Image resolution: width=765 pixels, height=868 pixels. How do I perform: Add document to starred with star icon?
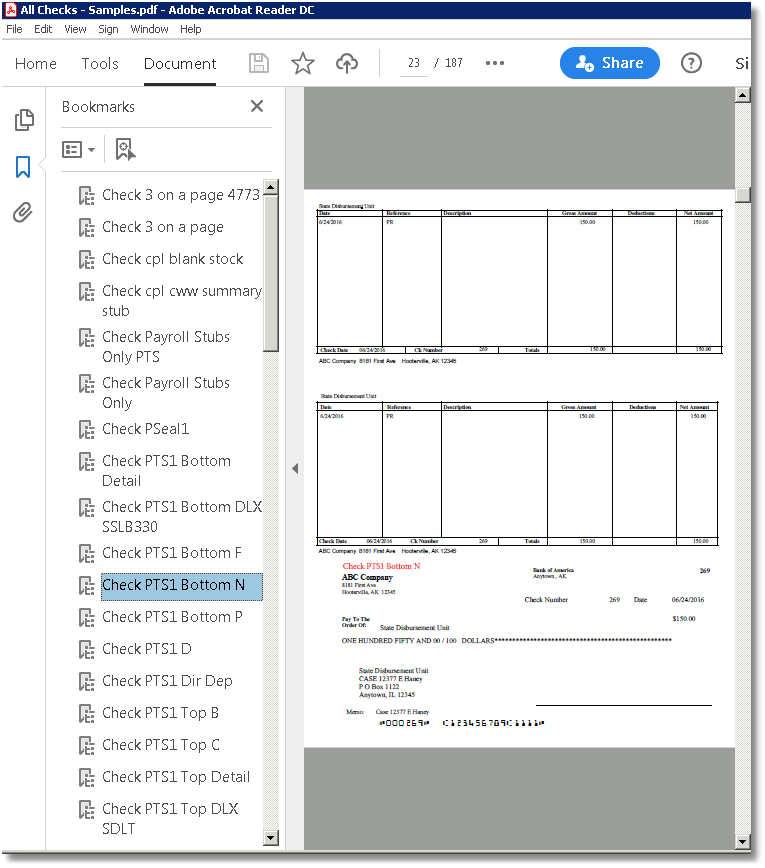point(303,63)
